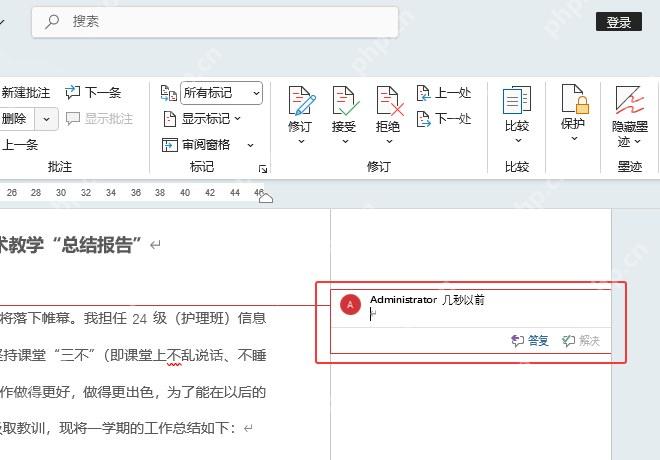Click the text 做得更出色
The width and height of the screenshot is (660, 460).
118,392
